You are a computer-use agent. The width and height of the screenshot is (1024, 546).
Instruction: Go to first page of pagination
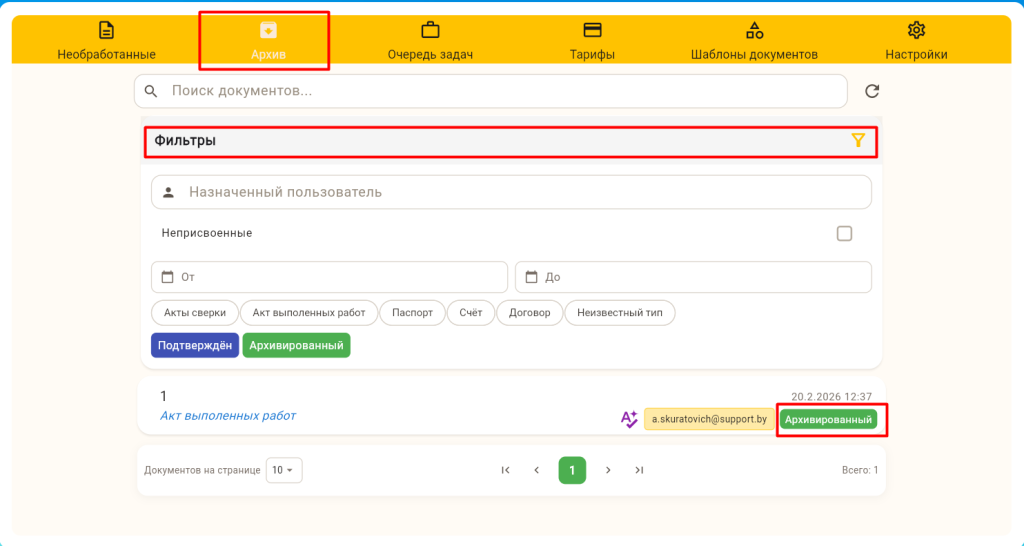coord(505,470)
